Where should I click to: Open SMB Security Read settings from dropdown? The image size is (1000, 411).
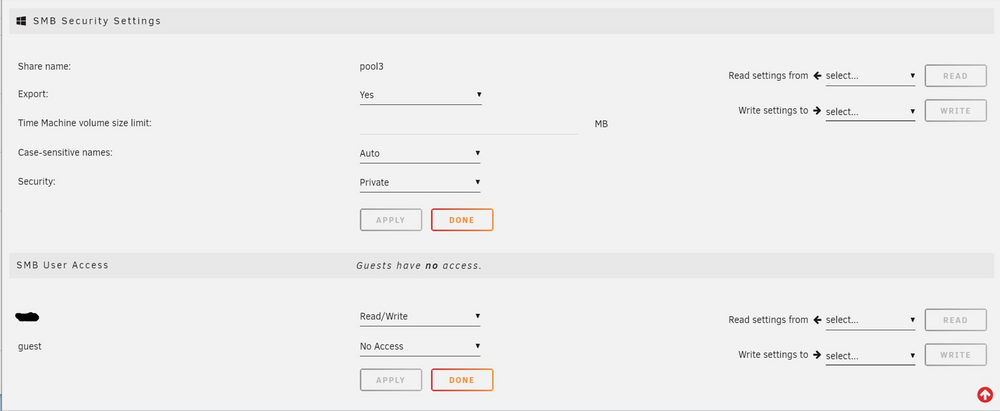[x=871, y=77]
